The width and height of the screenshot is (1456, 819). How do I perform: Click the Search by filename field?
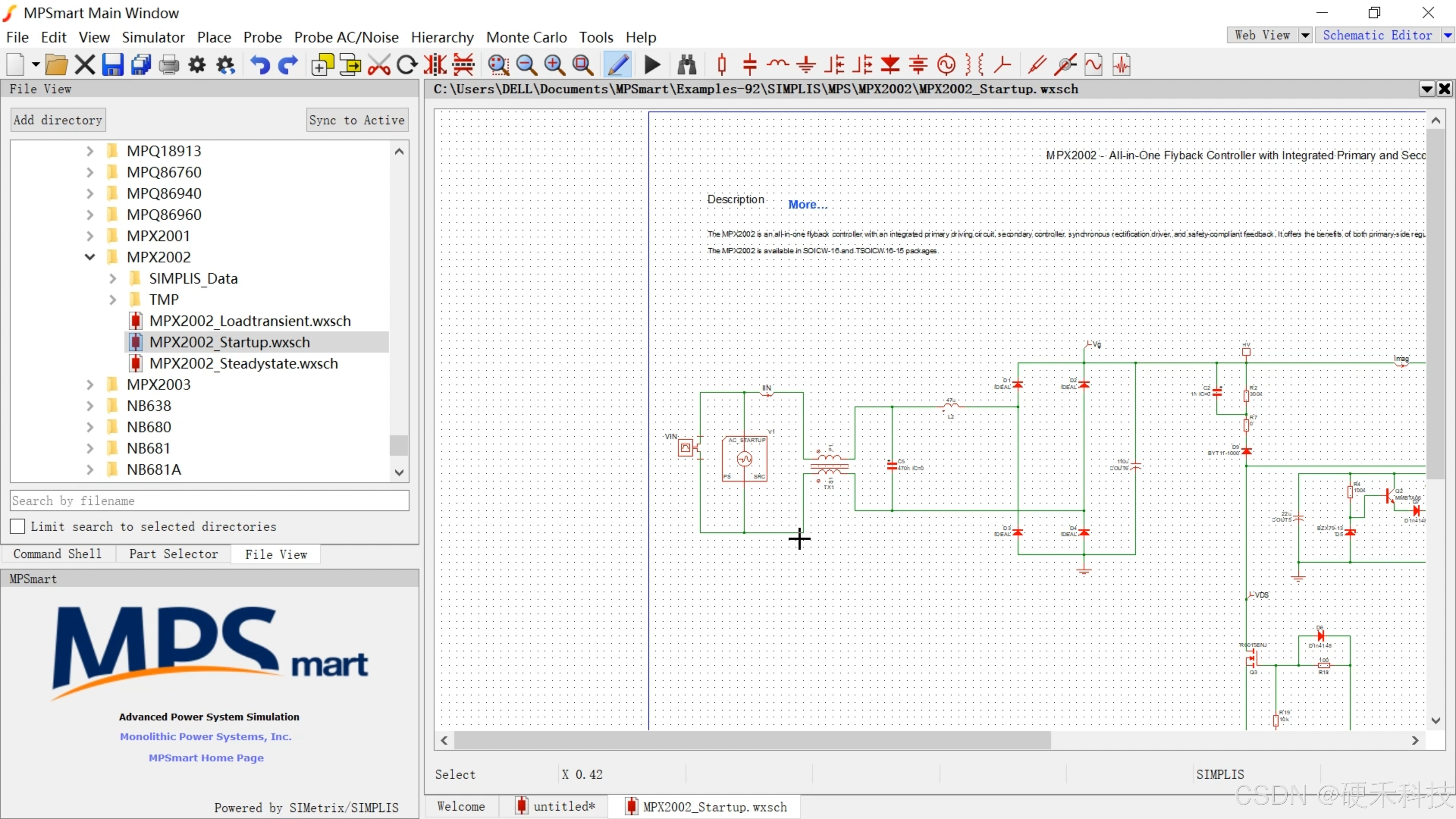tap(209, 501)
